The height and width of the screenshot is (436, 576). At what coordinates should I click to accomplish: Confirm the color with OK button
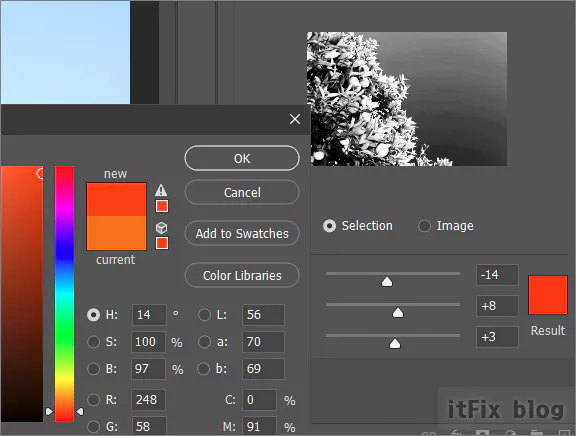pos(242,158)
